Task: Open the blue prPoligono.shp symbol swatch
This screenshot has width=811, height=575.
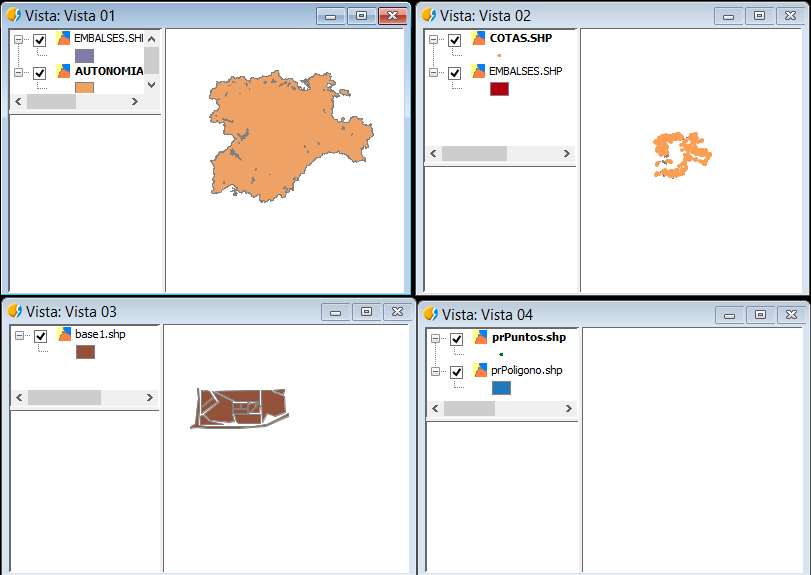Action: (x=501, y=388)
